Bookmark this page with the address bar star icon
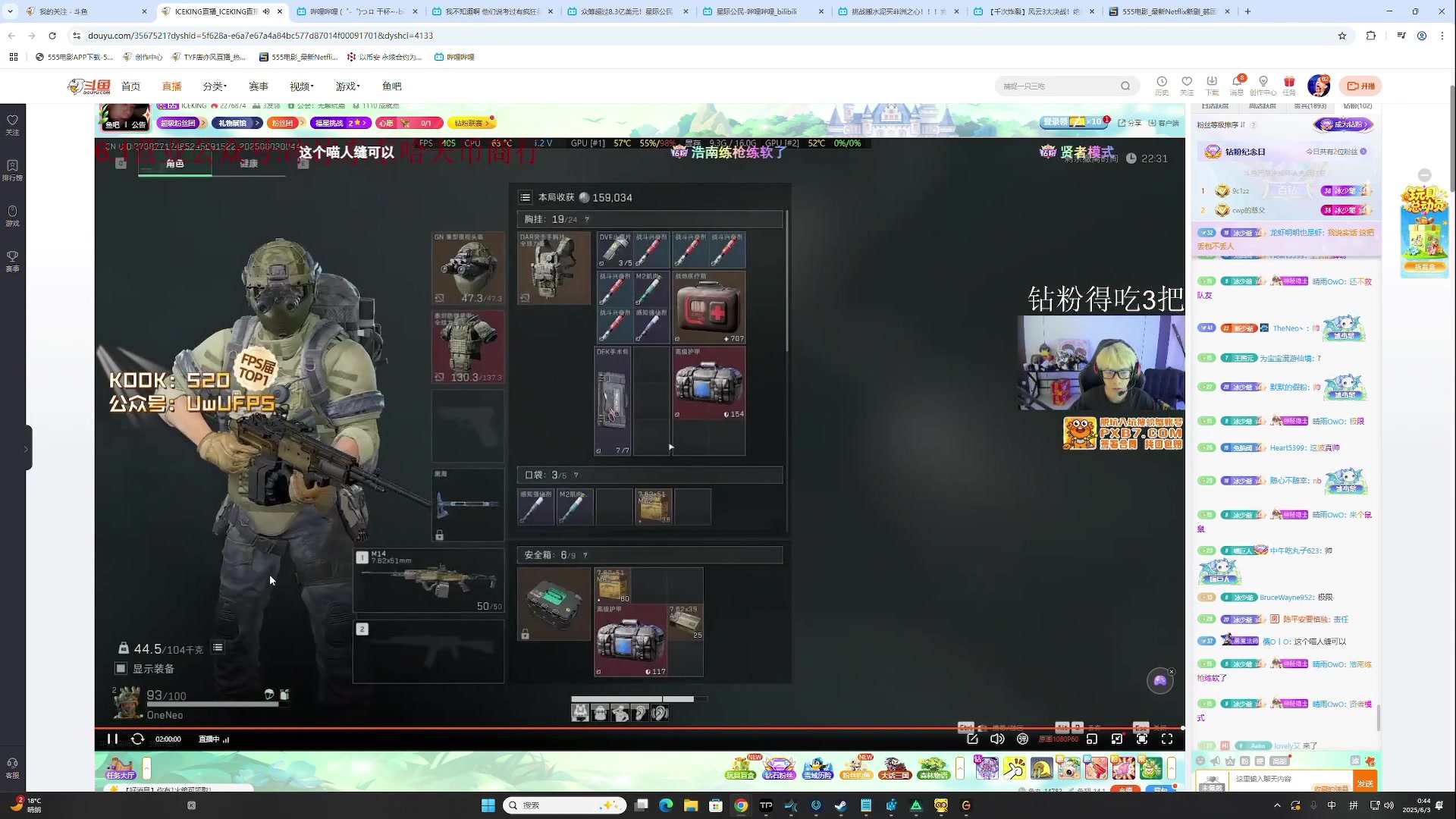 [1342, 36]
